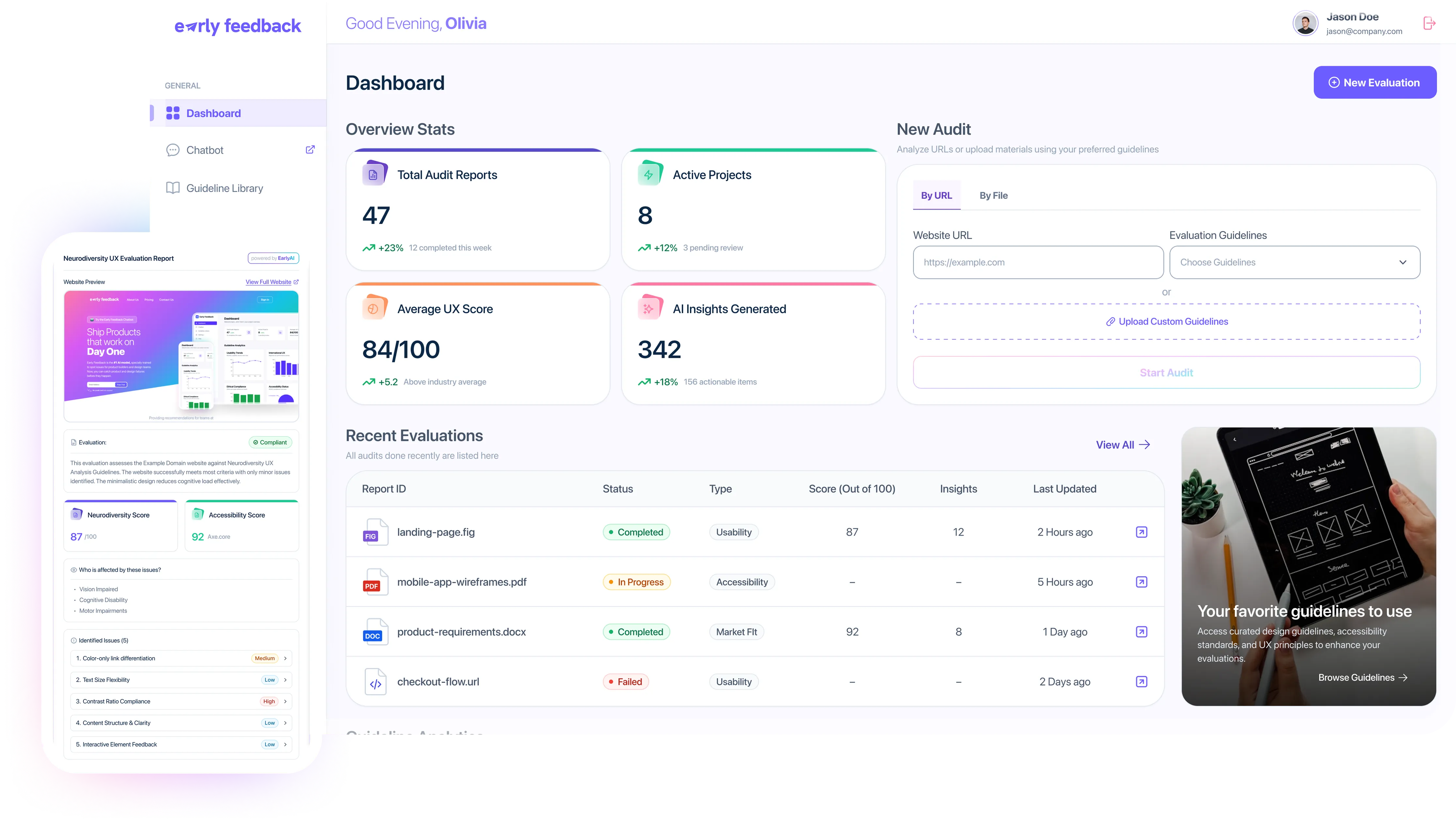Click the Active Projects lightning icon
The height and width of the screenshot is (825, 1456).
(649, 174)
